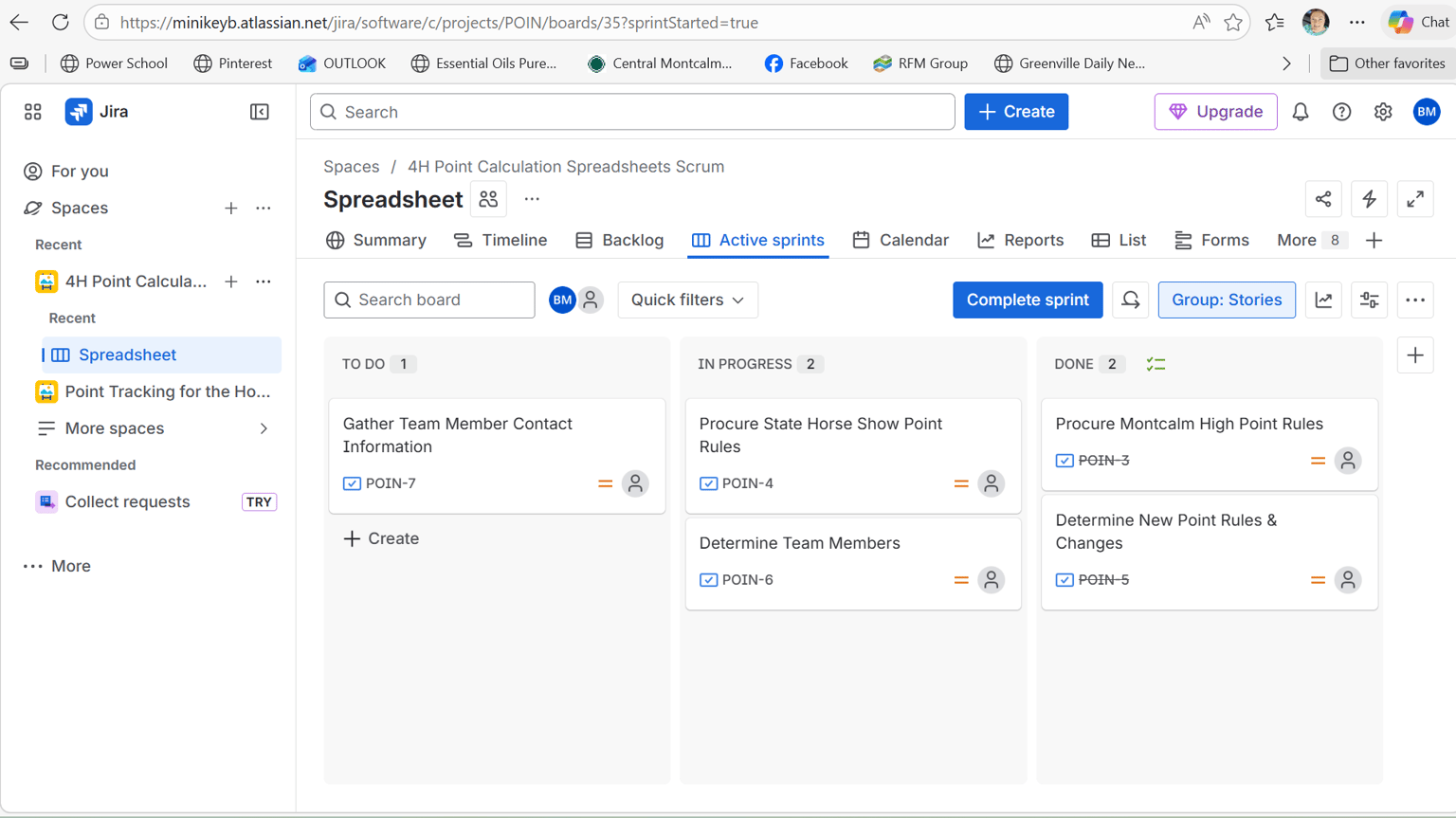
Task: Click the browser refresh button
Action: point(61,22)
